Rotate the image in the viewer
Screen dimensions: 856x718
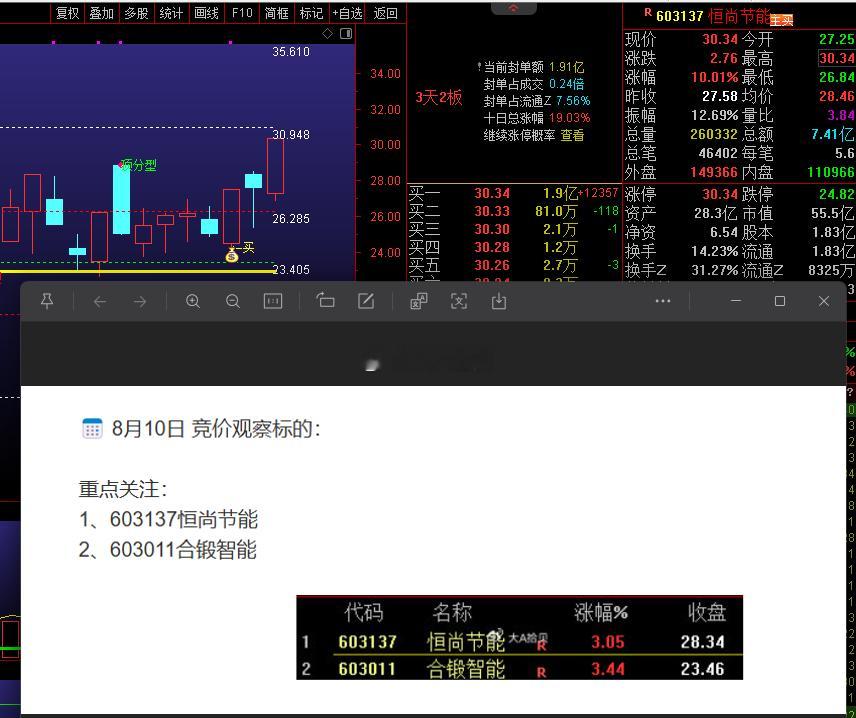click(x=325, y=300)
